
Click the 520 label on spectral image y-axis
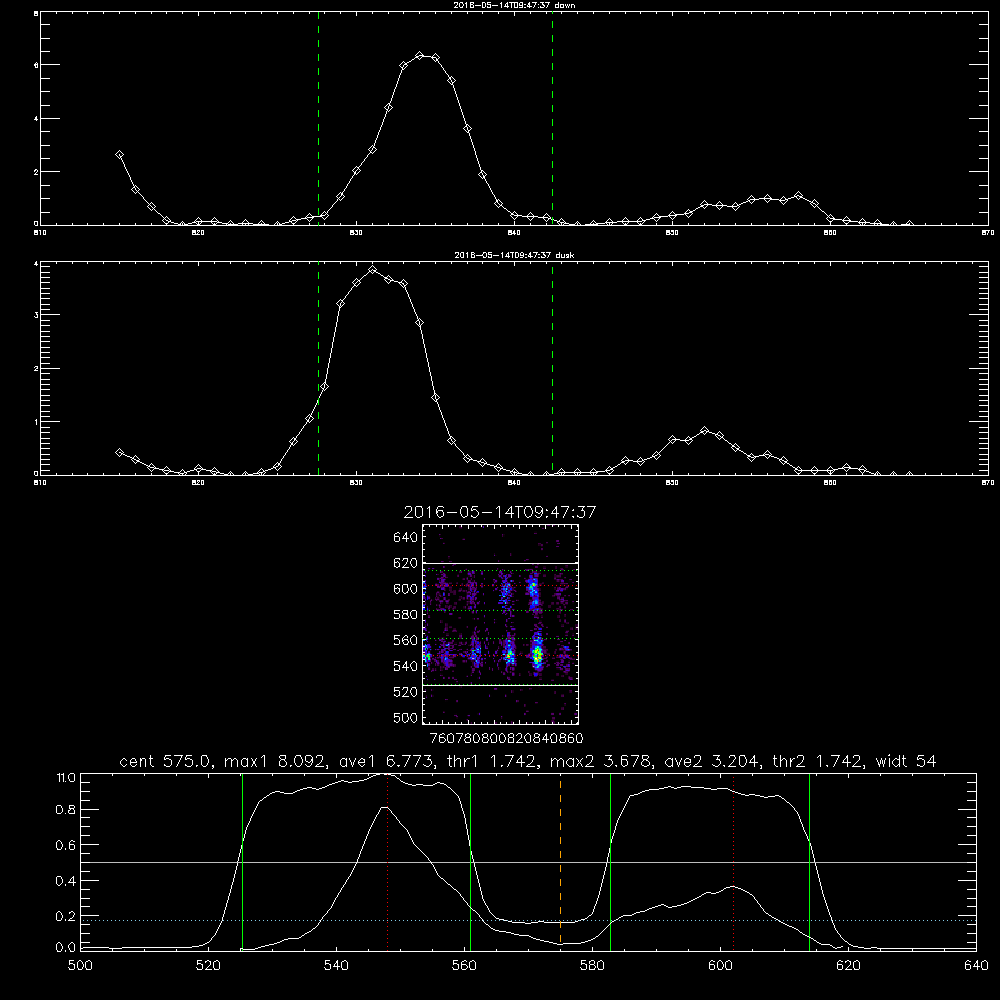click(x=405, y=692)
